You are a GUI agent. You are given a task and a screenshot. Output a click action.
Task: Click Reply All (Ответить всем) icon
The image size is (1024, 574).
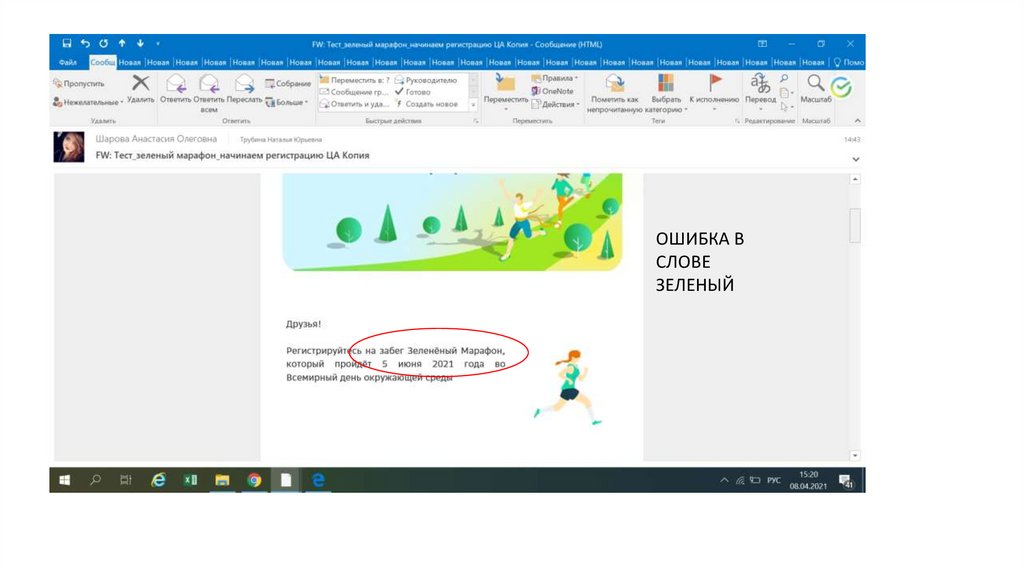[x=209, y=87]
